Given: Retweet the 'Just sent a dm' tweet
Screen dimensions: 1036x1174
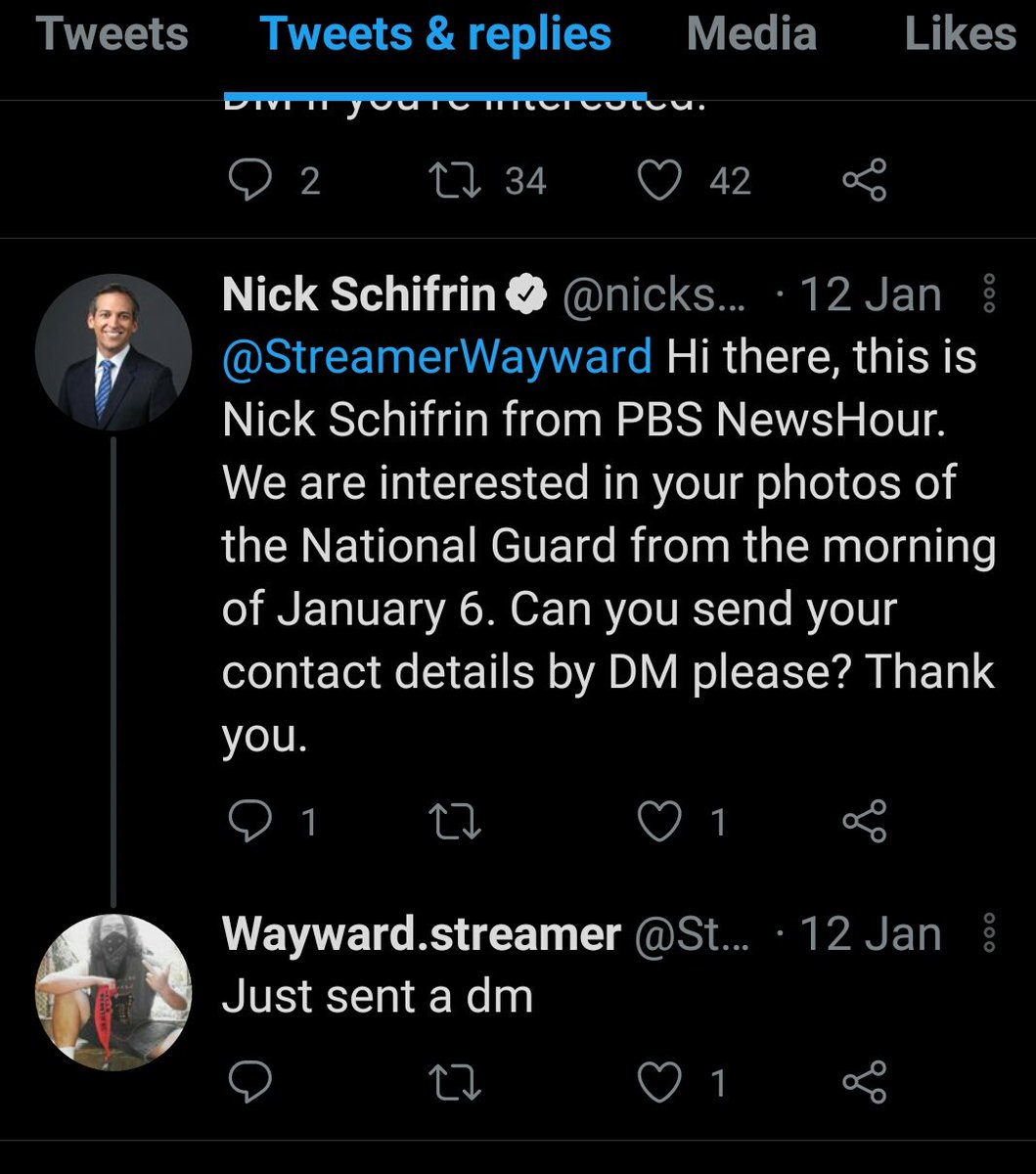Looking at the screenshot, I should click(x=456, y=1082).
